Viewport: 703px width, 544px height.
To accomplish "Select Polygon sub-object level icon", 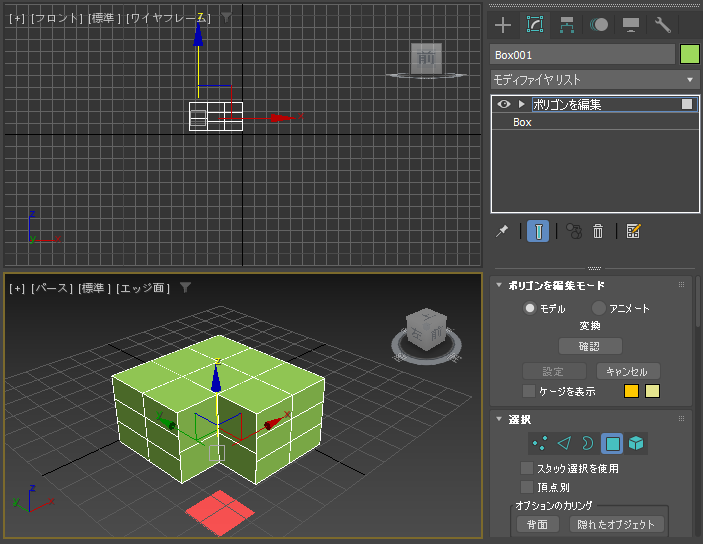I will click(x=612, y=444).
